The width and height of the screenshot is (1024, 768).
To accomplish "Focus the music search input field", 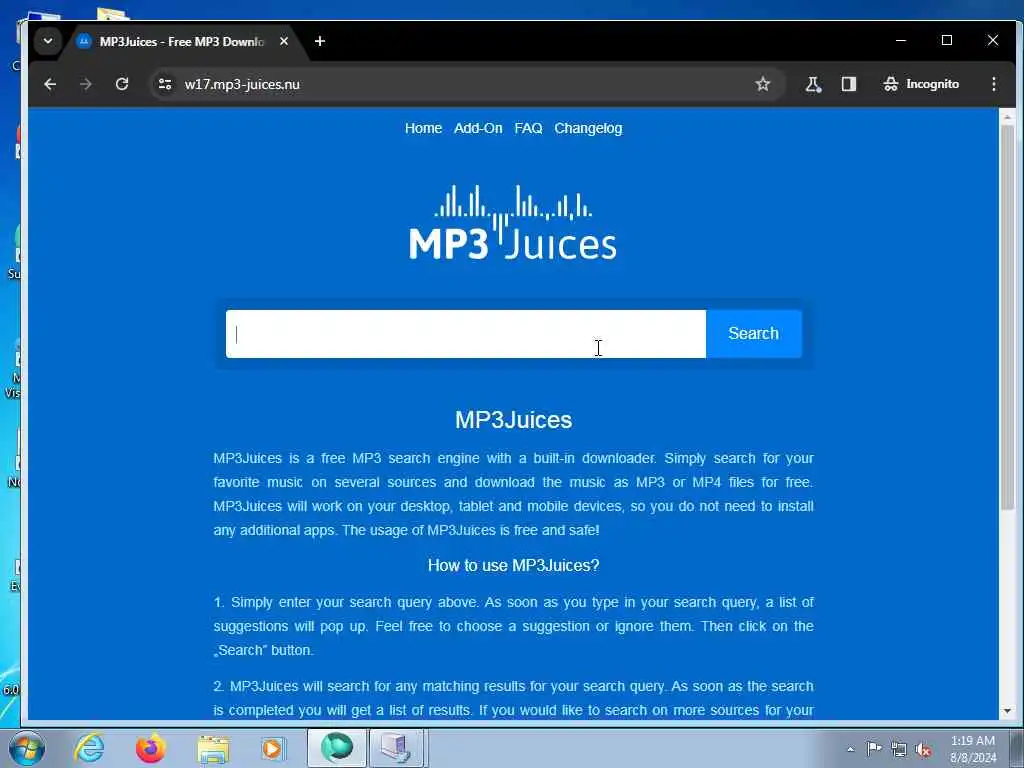I will [x=466, y=334].
